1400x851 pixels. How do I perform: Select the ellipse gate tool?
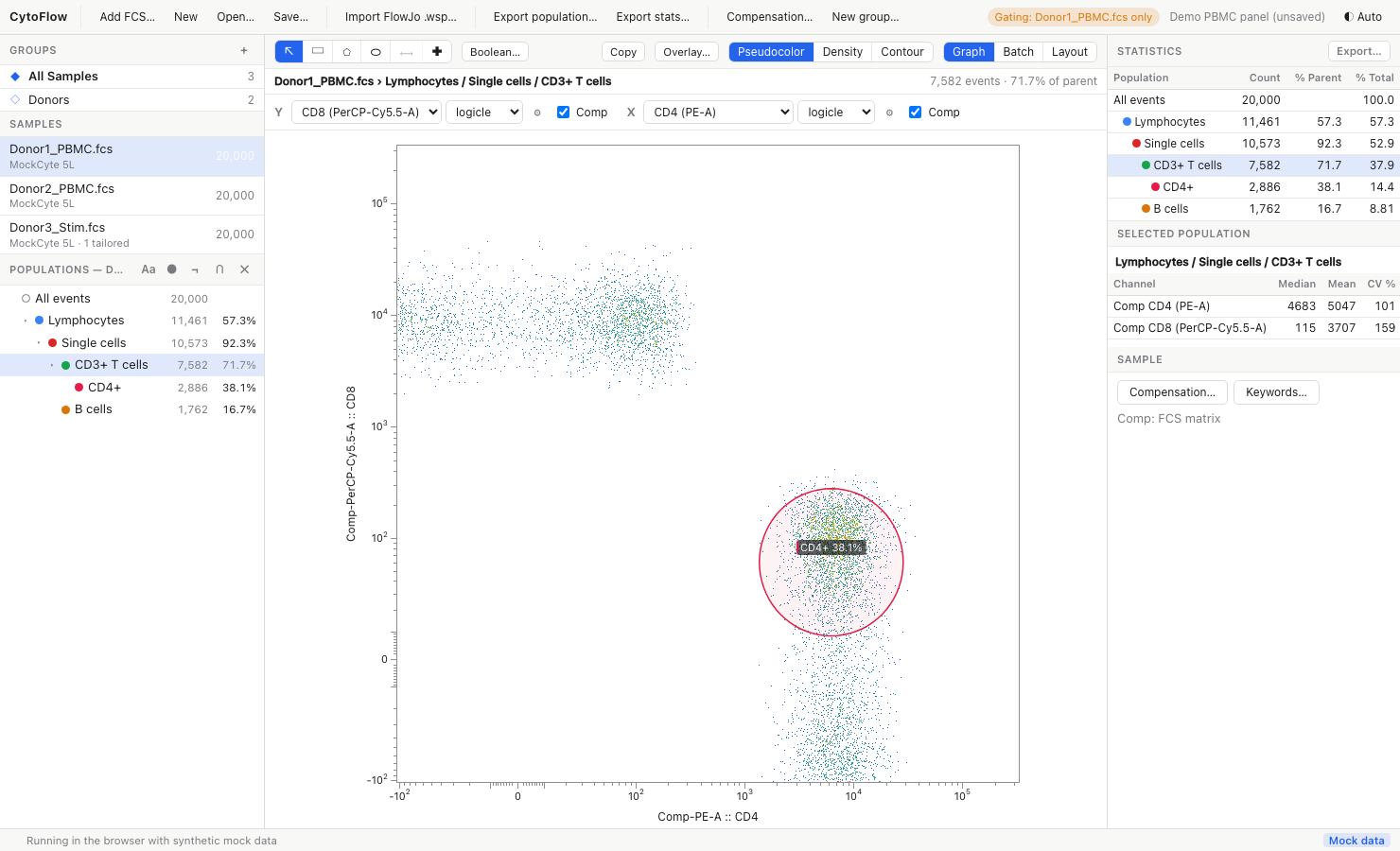(376, 52)
